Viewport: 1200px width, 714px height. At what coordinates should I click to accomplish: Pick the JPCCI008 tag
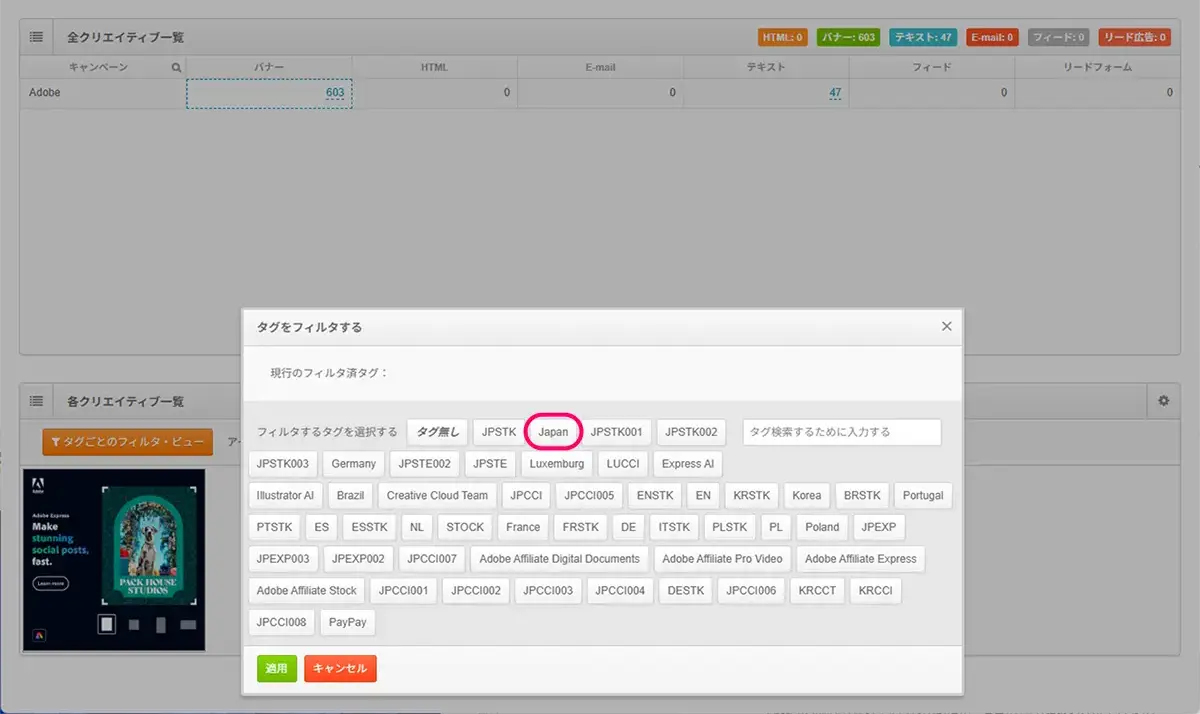pos(282,622)
